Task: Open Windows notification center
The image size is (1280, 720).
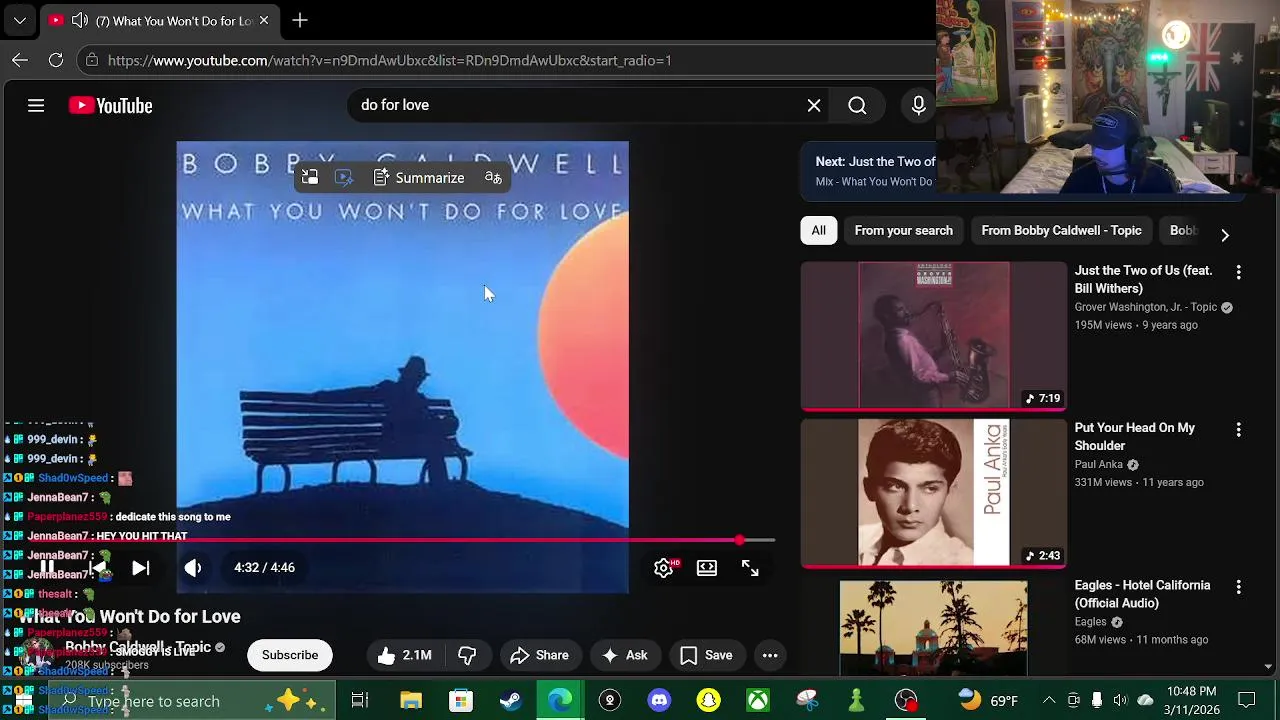Action: [1247, 700]
